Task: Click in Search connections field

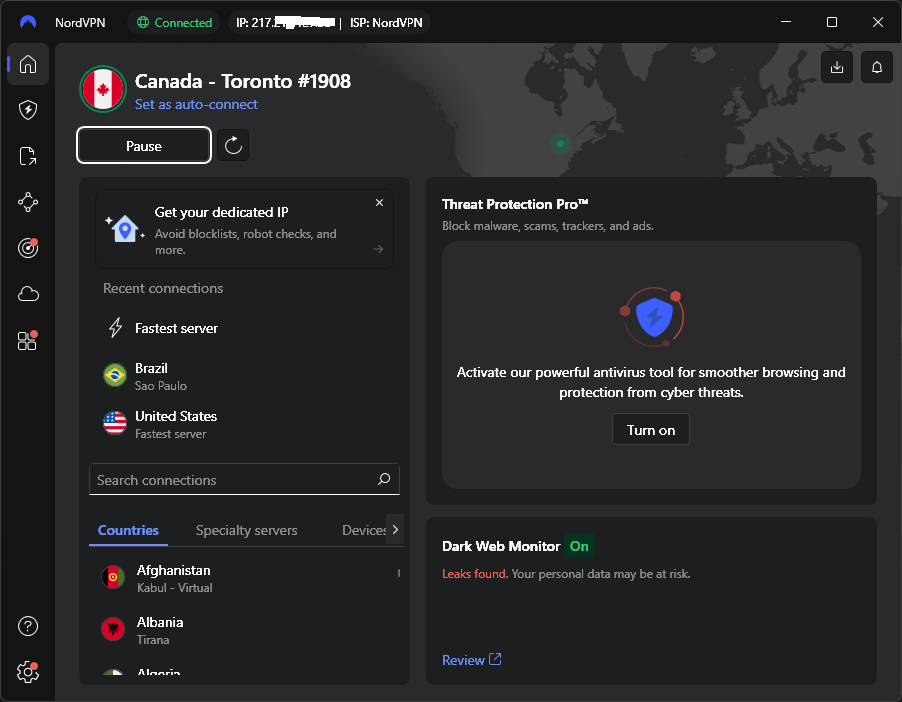Action: (244, 479)
